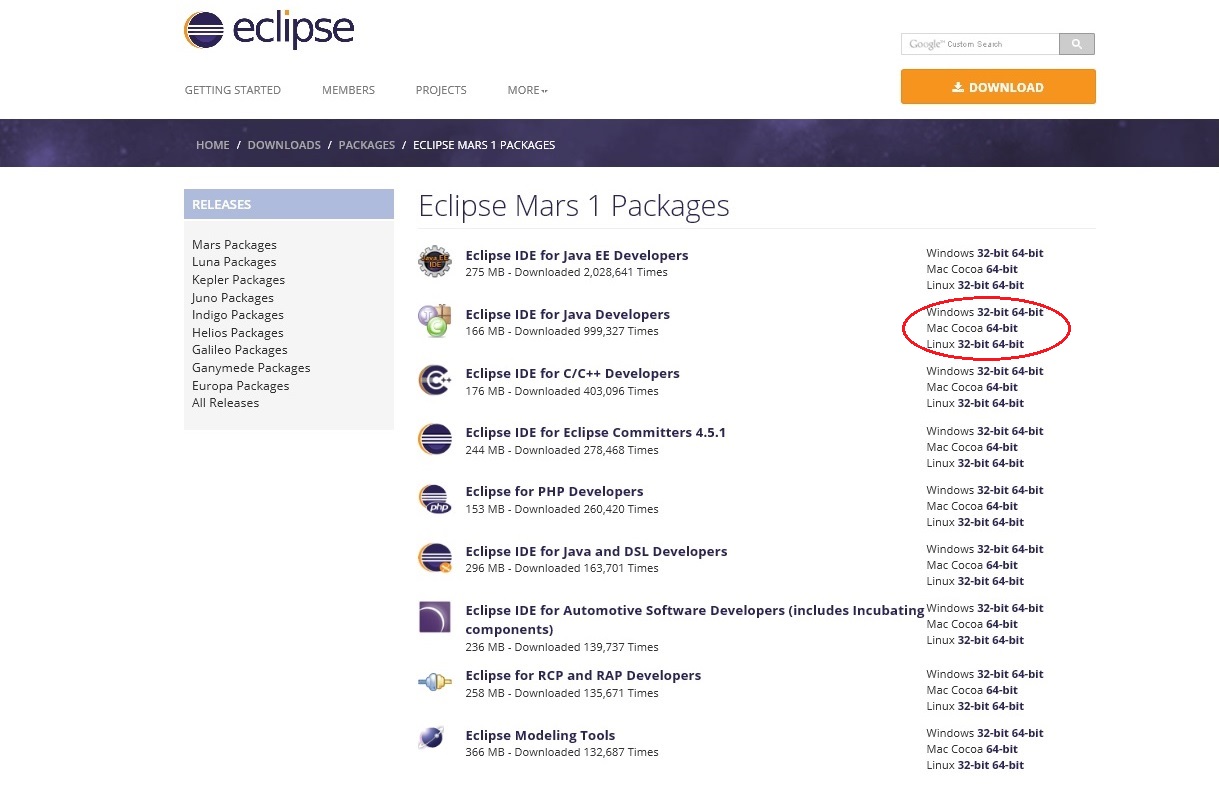Click the Java and DSL Developers icon
The width and height of the screenshot is (1219, 804).
pyautogui.click(x=435, y=558)
